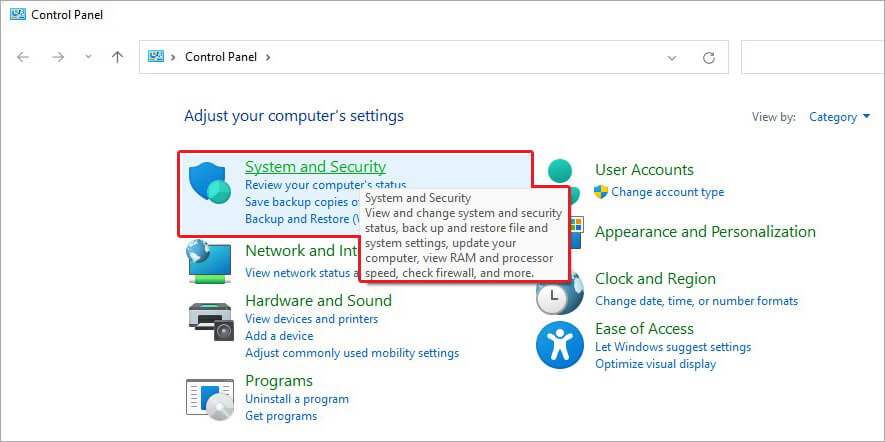This screenshot has height=442, width=885.
Task: Open Save backup copies link
Action: coord(303,202)
